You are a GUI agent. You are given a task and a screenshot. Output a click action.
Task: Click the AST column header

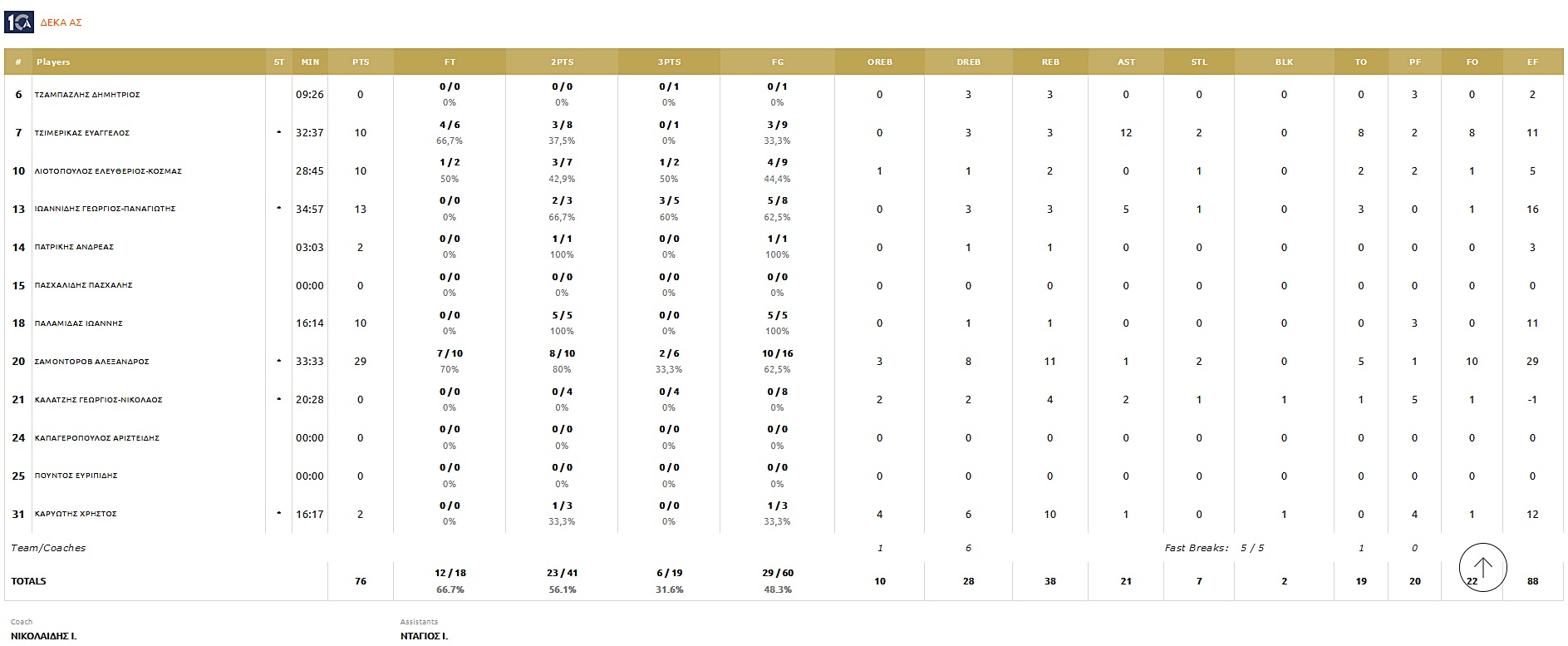1126,62
